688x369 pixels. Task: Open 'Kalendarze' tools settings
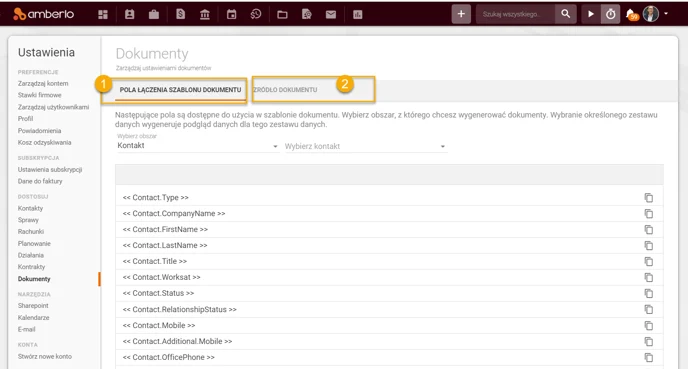pyautogui.click(x=33, y=318)
